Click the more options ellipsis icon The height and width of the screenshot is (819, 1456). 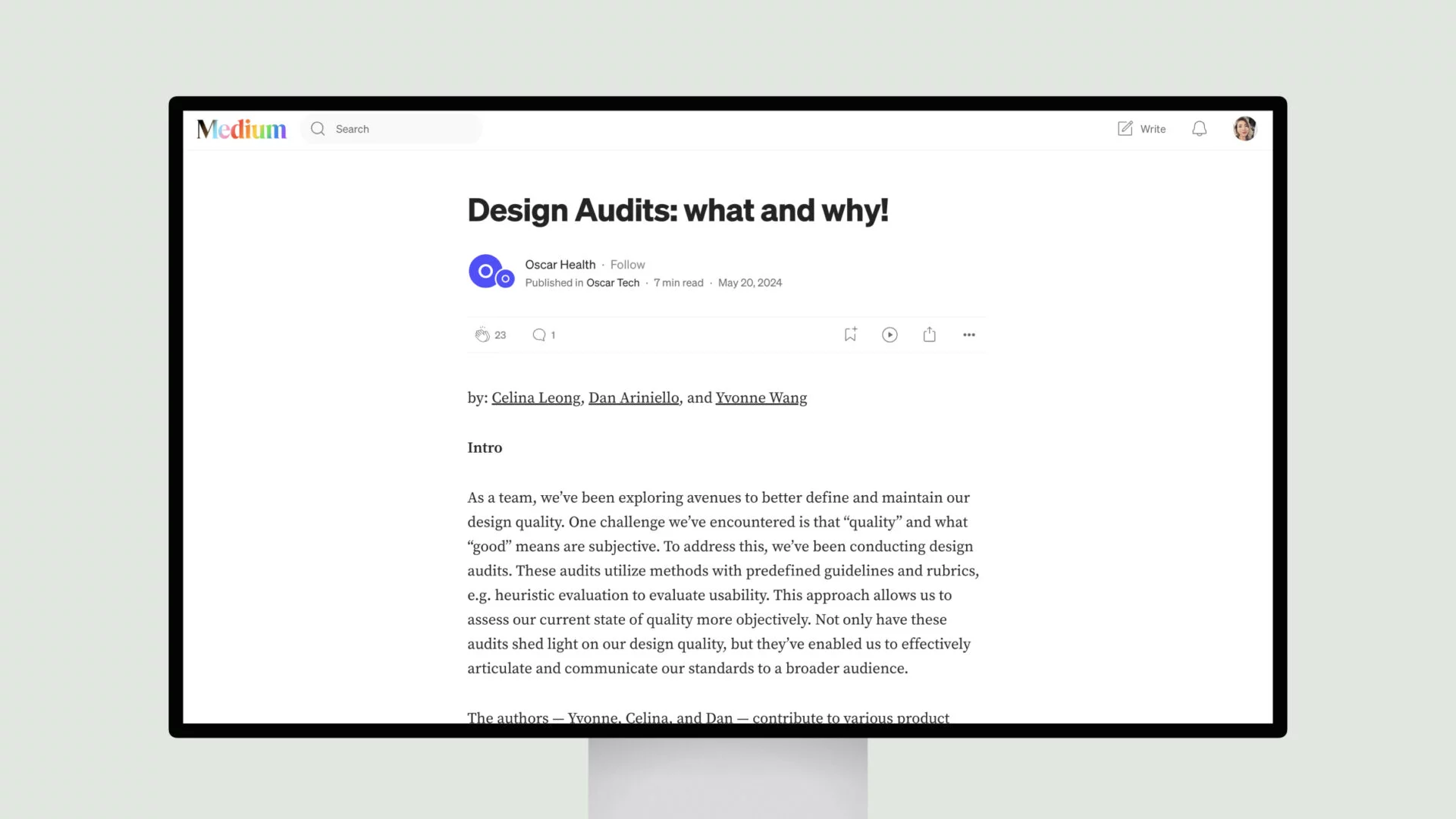pyautogui.click(x=969, y=334)
